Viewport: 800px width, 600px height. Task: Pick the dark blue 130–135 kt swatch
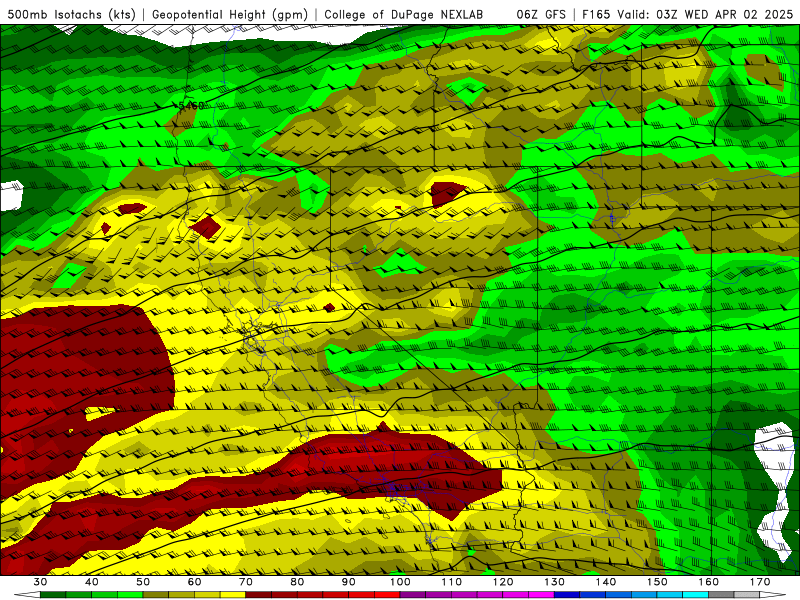click(x=567, y=595)
